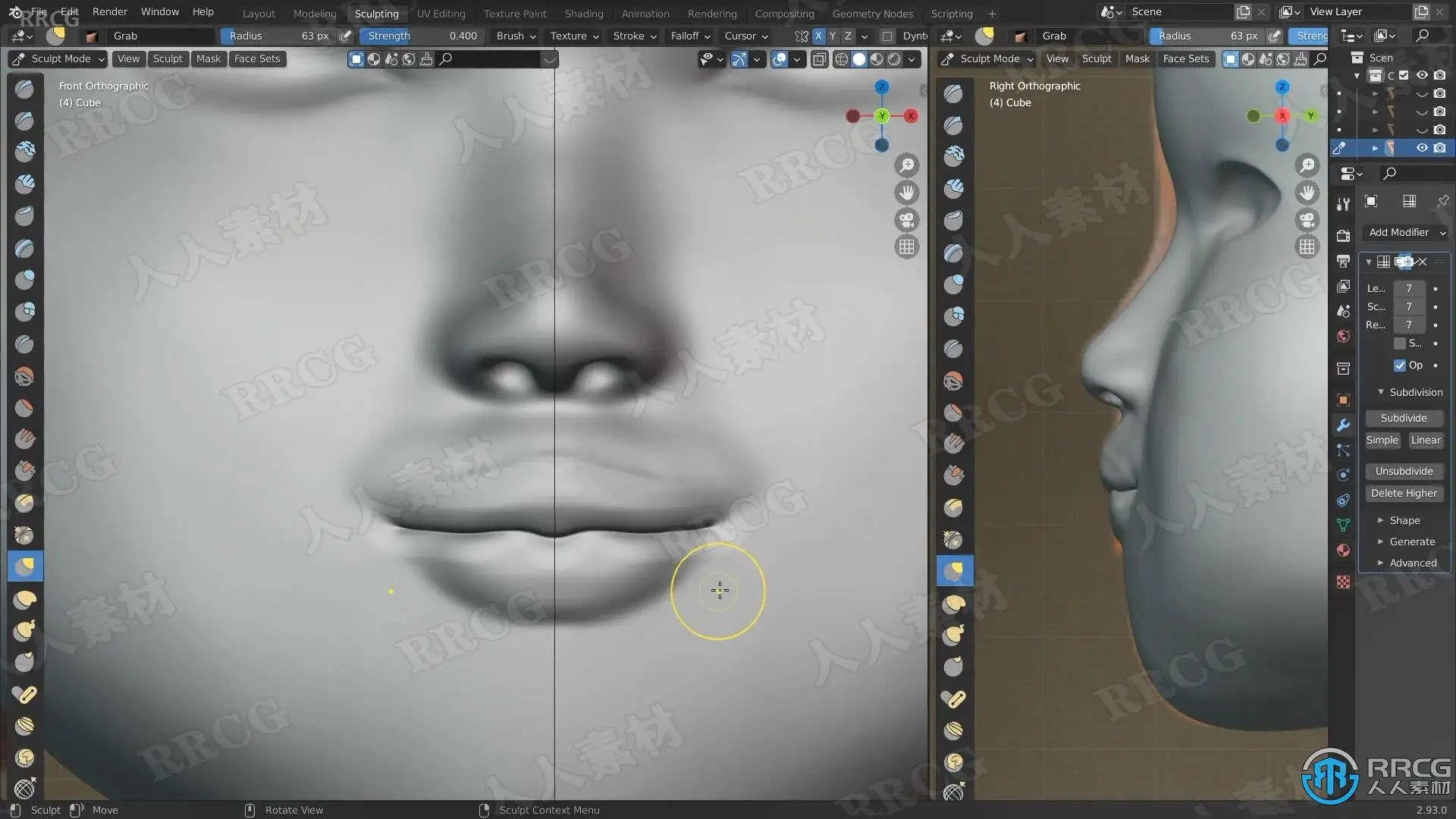
Task: Expand the Falloff dropdown in header
Action: coord(689,36)
